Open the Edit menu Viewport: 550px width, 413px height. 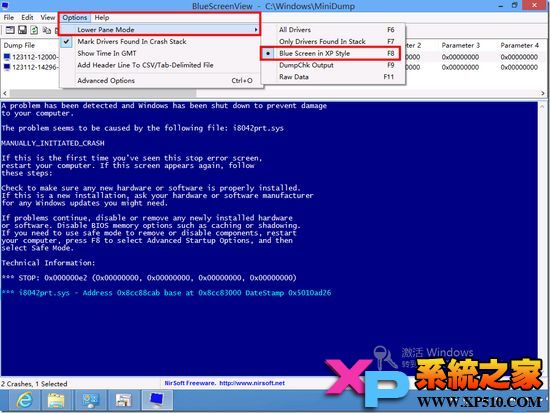coord(27,18)
